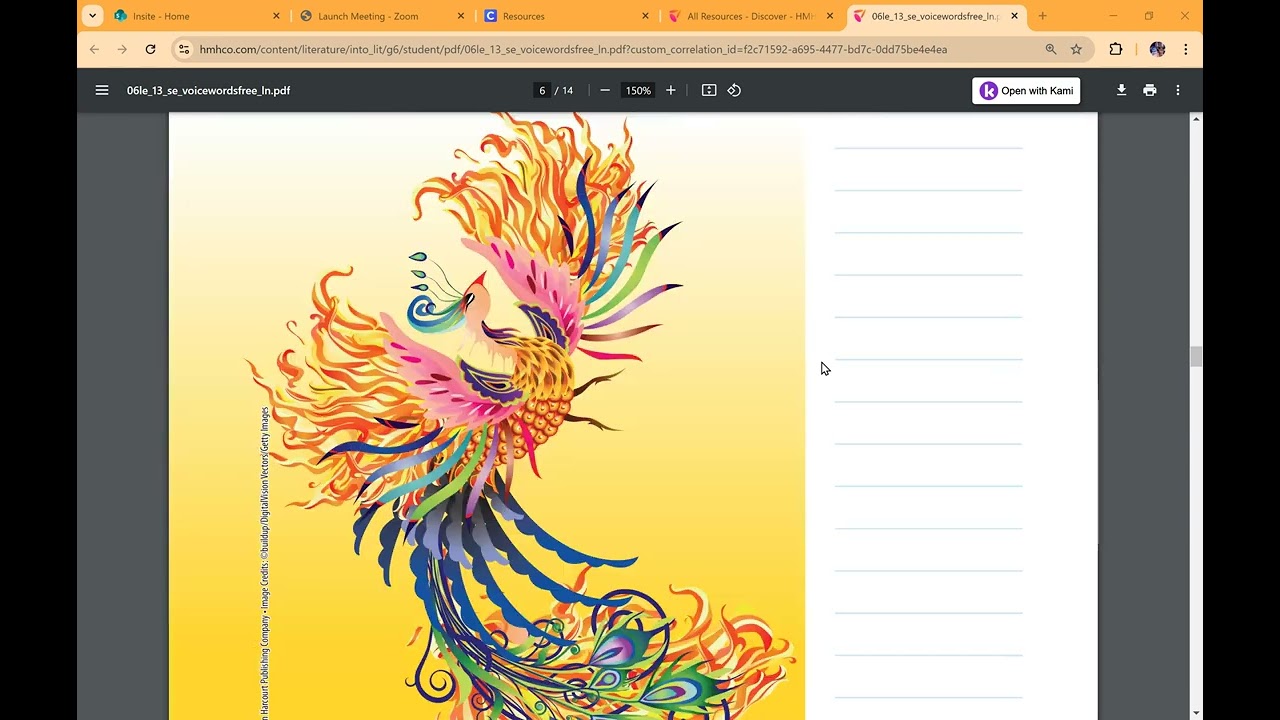Print the PDF document

[1150, 90]
